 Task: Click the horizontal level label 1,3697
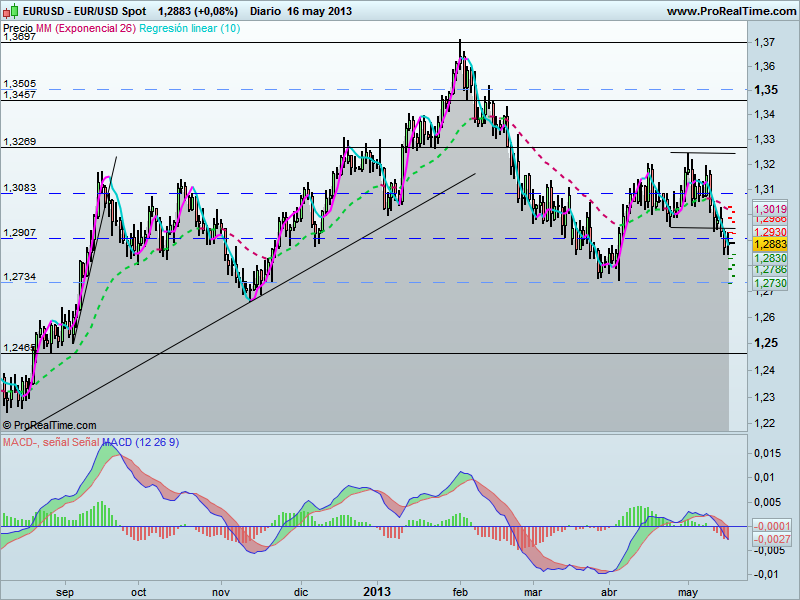click(19, 37)
